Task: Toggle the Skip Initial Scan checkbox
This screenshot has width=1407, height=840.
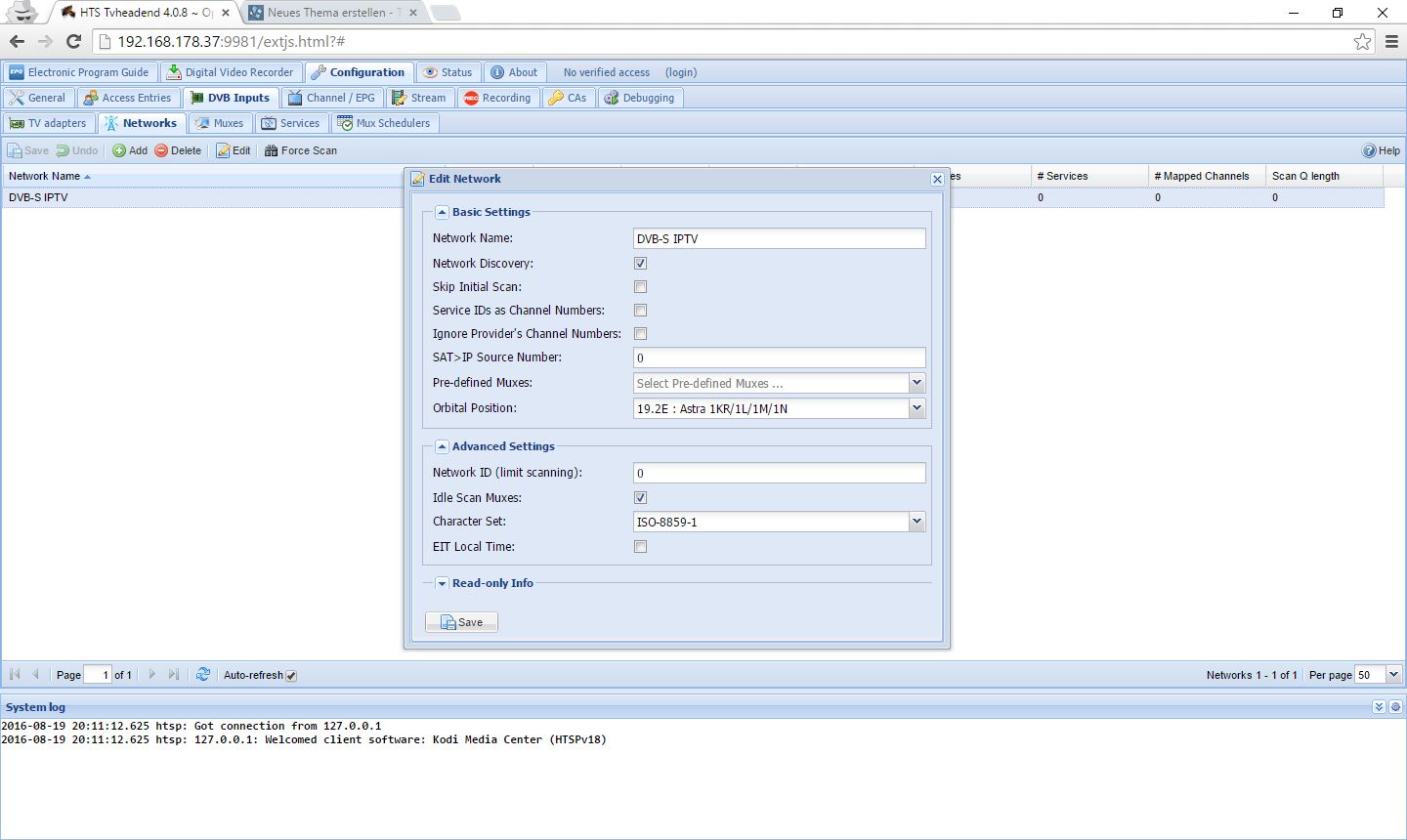Action: pos(640,287)
